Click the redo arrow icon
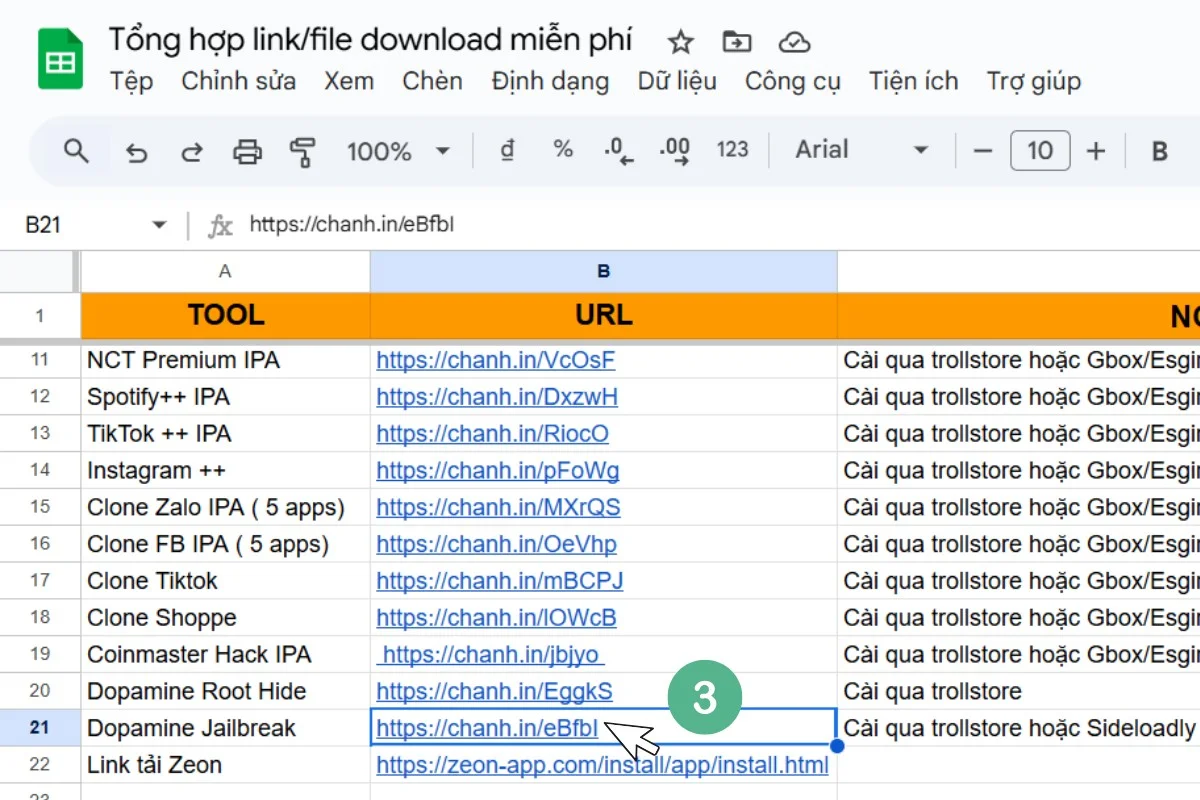This screenshot has width=1200, height=800. pyautogui.click(x=190, y=152)
